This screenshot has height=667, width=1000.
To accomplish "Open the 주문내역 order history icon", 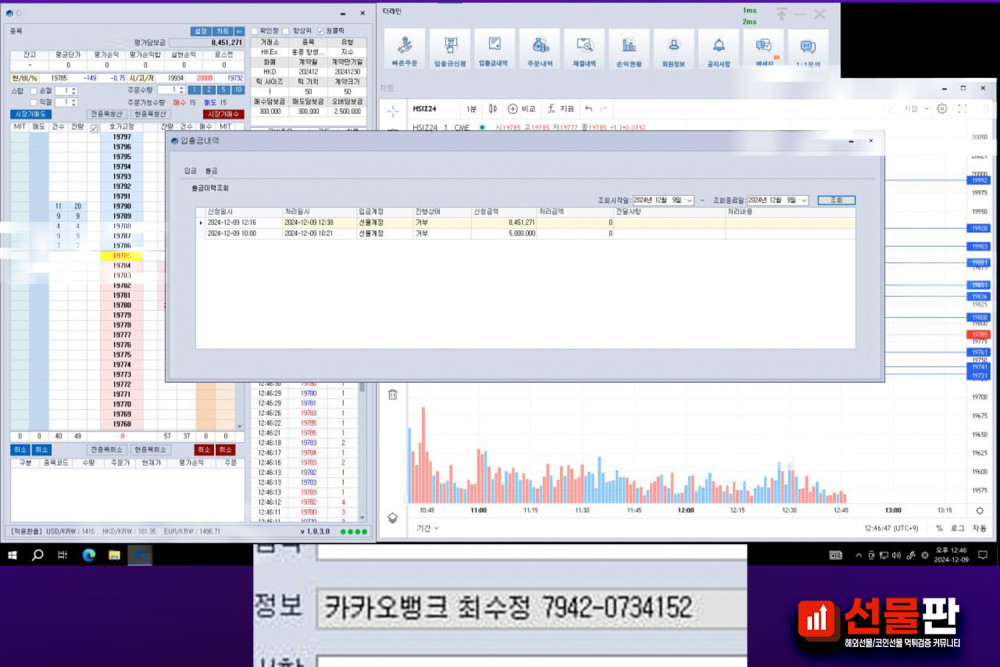I will click(539, 49).
